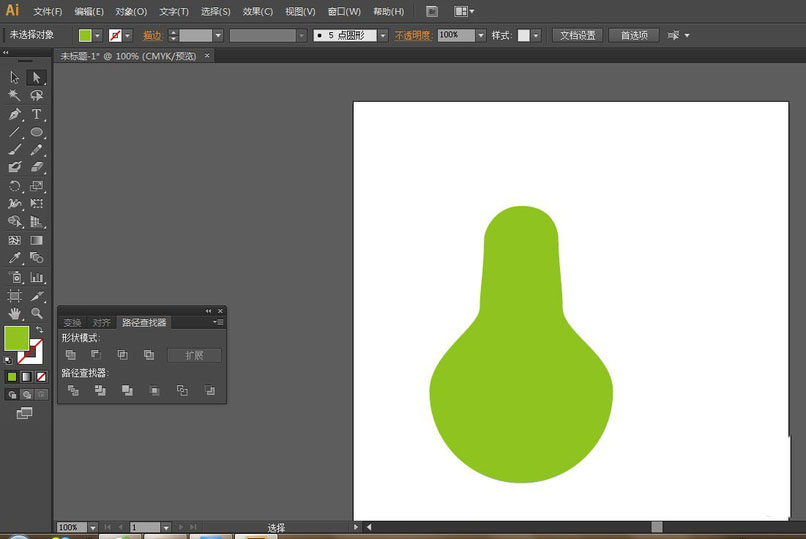806x539 pixels.
Task: Click the large green fill color swatch
Action: coord(17,338)
